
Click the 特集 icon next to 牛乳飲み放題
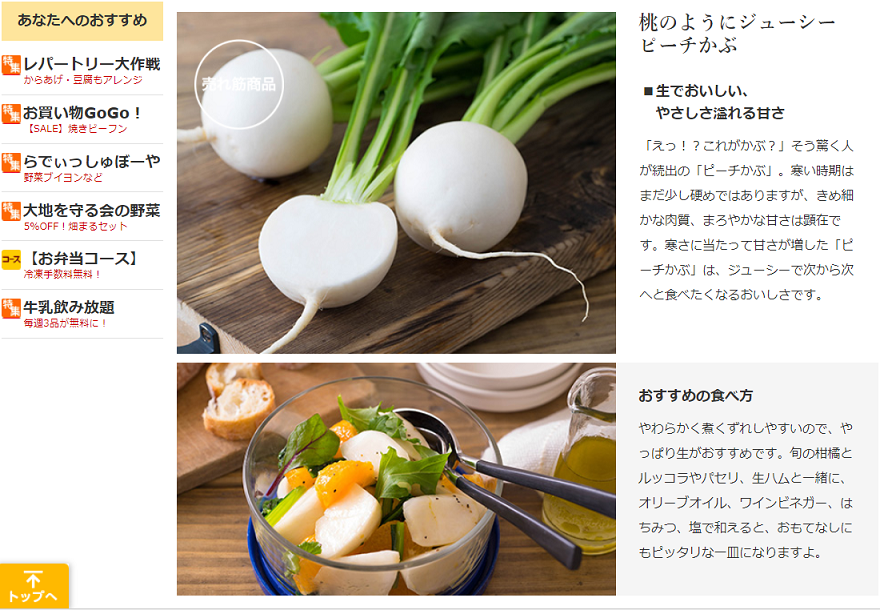(11, 308)
